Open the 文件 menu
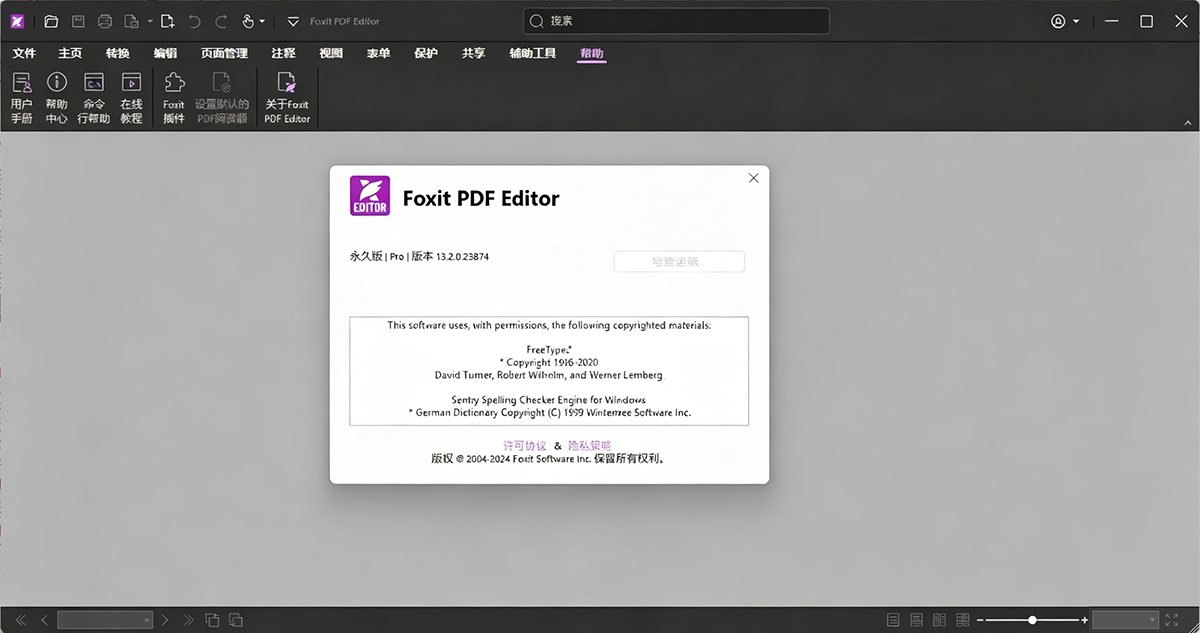Screen dimensions: 1200x633 [x=24, y=53]
